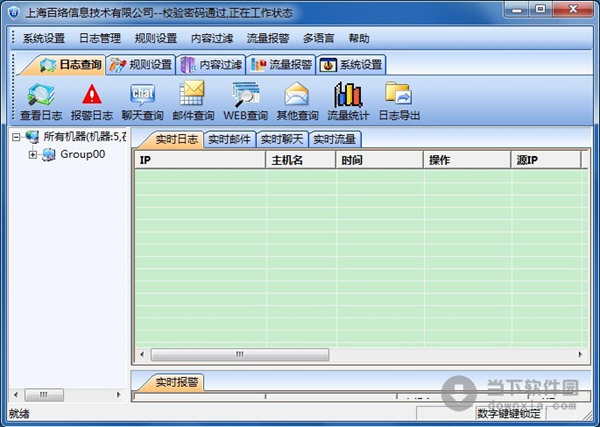The width and height of the screenshot is (600, 427).
Task: Switch to the 系统设置 toolbar tab
Action: pos(351,65)
